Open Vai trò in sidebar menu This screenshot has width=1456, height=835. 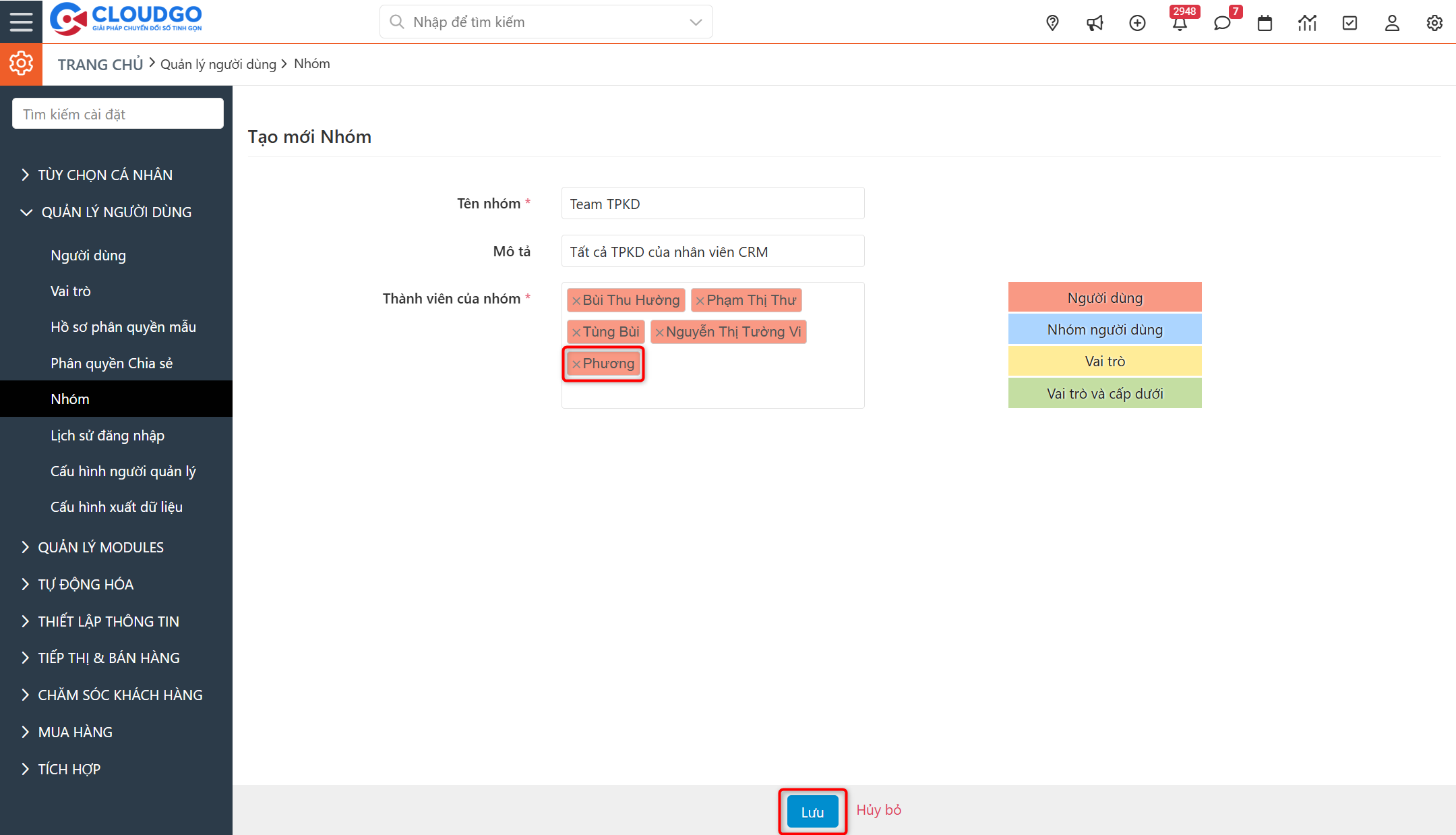(x=71, y=291)
